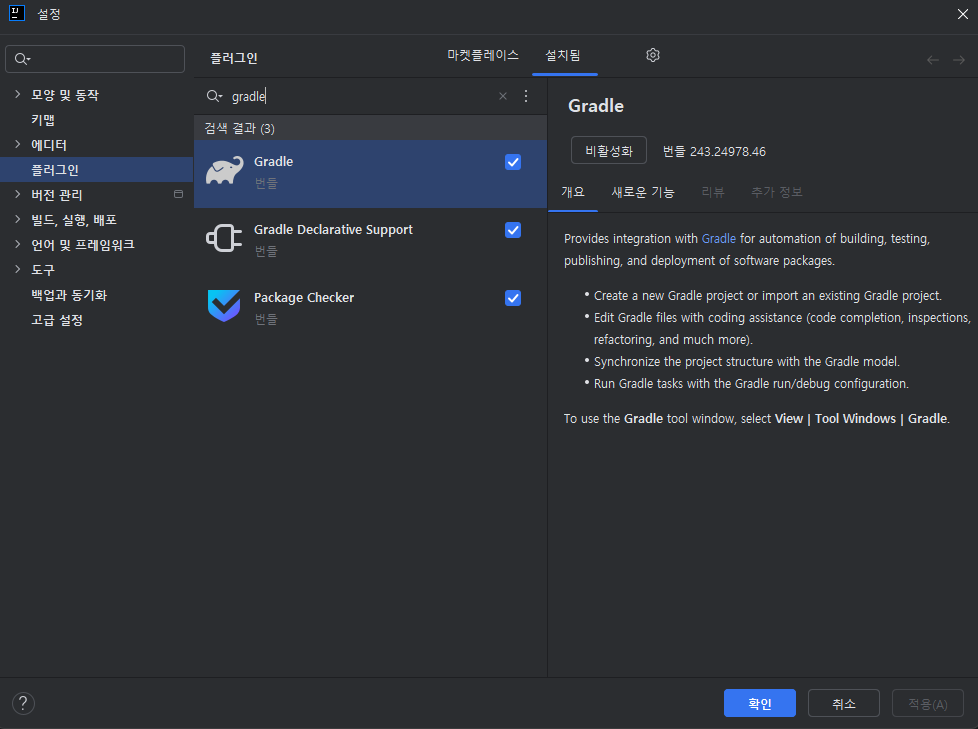Confirm with the 확인 button
The width and height of the screenshot is (978, 729).
click(760, 703)
